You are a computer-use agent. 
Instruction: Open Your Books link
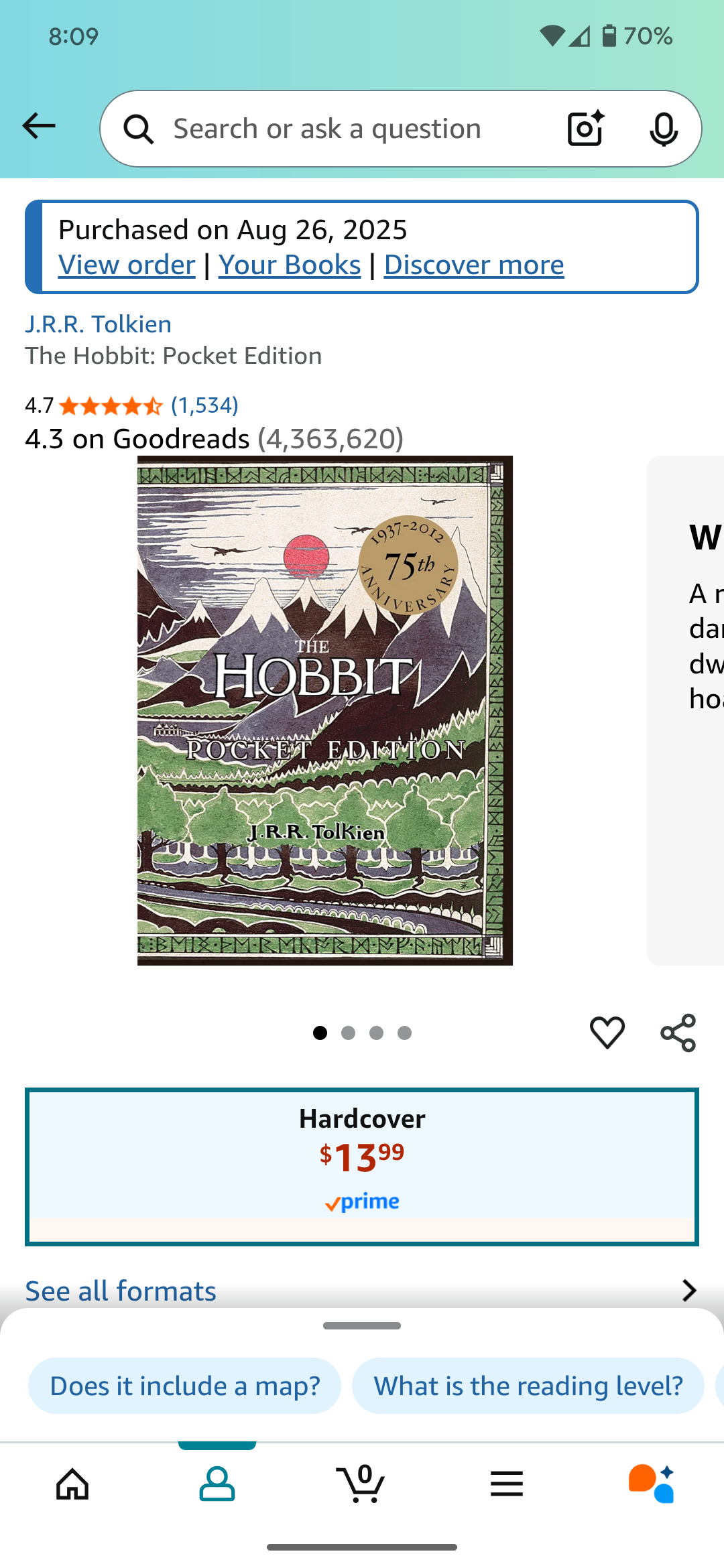[x=290, y=265]
